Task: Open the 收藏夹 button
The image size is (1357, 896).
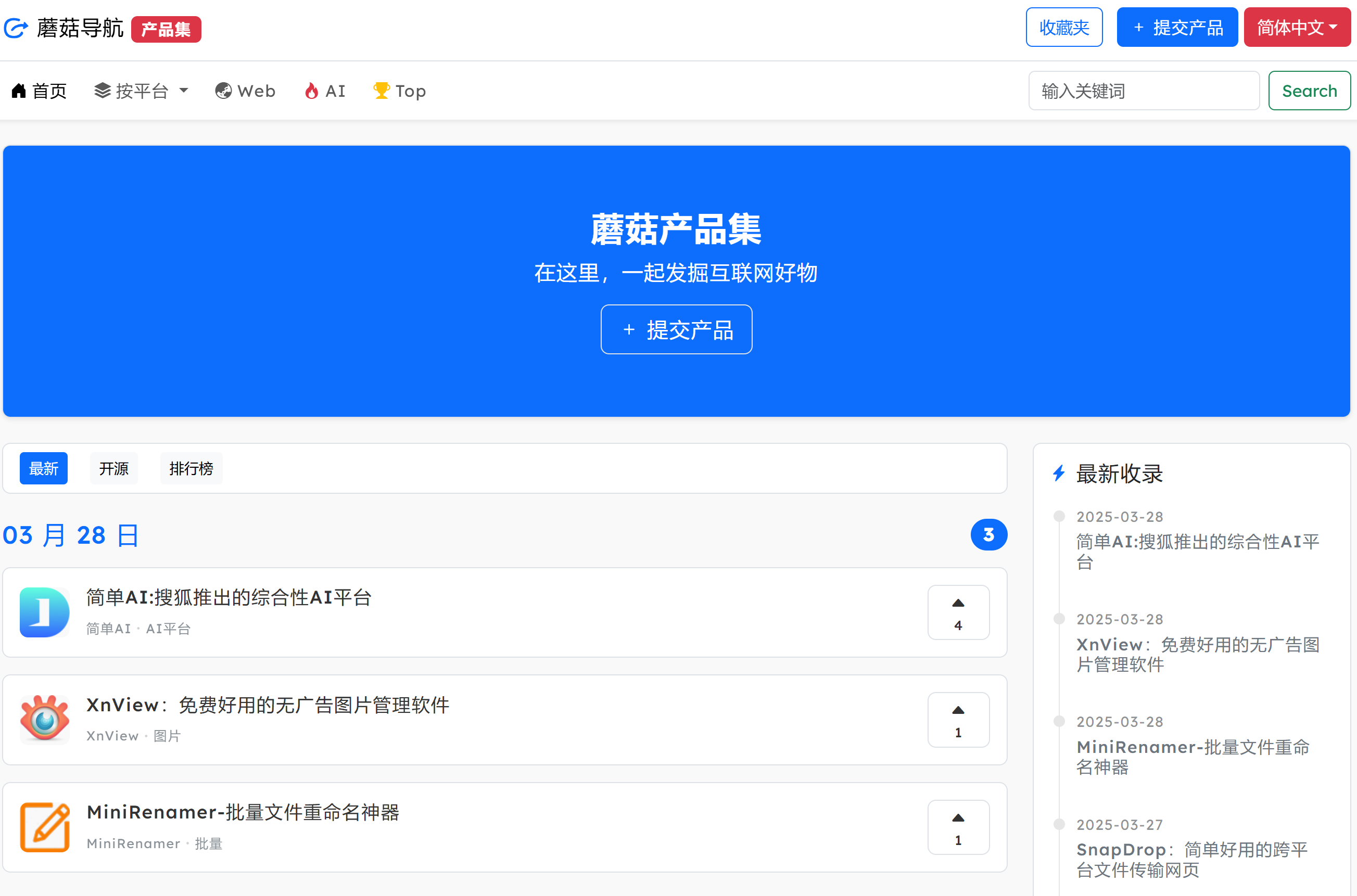Action: [1064, 28]
